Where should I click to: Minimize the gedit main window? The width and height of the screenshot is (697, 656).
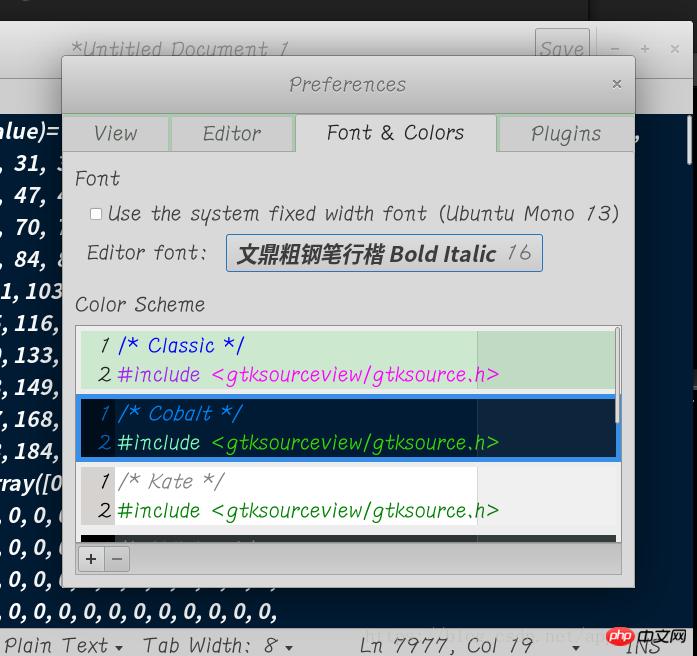click(x=615, y=48)
